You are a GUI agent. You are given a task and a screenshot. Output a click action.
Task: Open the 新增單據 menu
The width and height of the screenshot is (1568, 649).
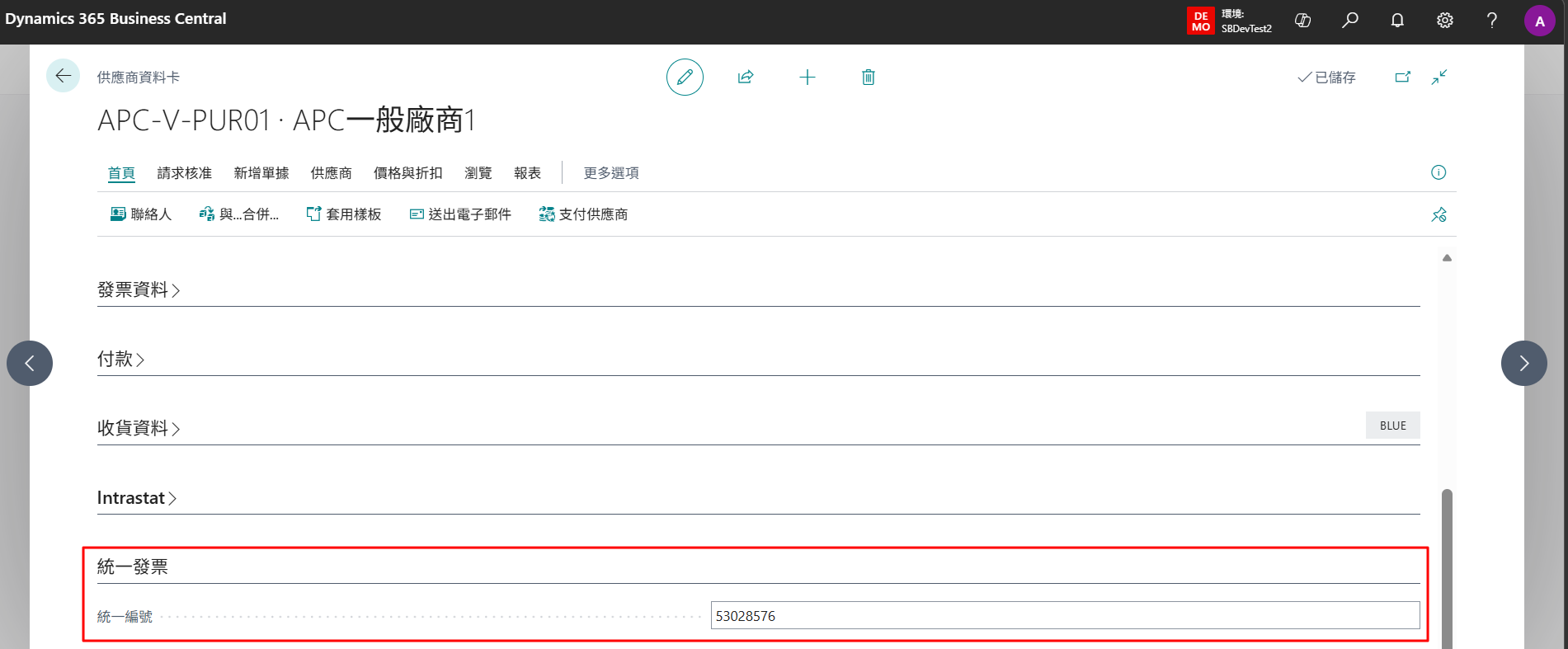pos(261,173)
